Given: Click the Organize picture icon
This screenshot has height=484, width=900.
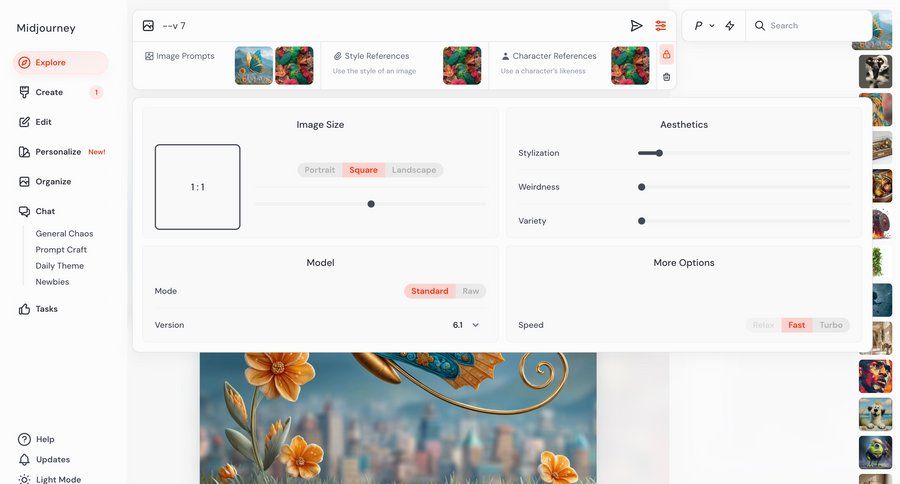Looking at the screenshot, I should click(24, 182).
